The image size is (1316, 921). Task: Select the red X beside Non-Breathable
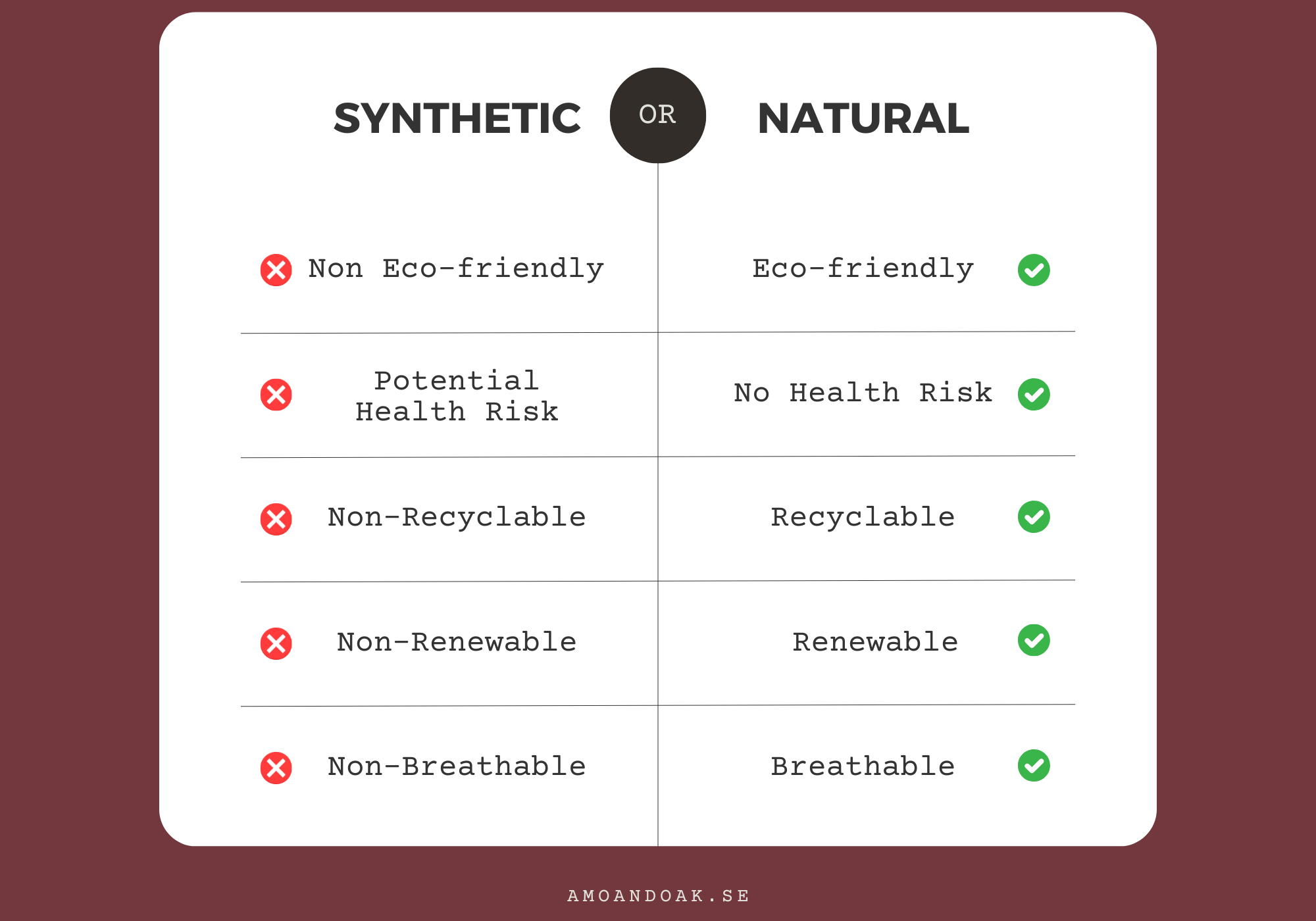click(276, 768)
